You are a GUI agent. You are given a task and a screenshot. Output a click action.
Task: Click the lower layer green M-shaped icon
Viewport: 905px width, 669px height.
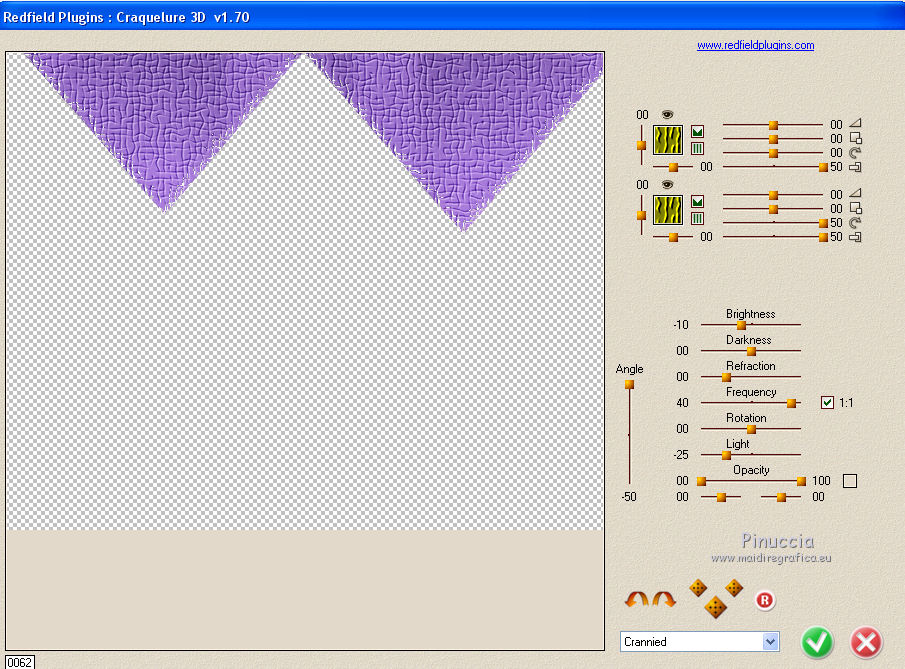(x=697, y=201)
